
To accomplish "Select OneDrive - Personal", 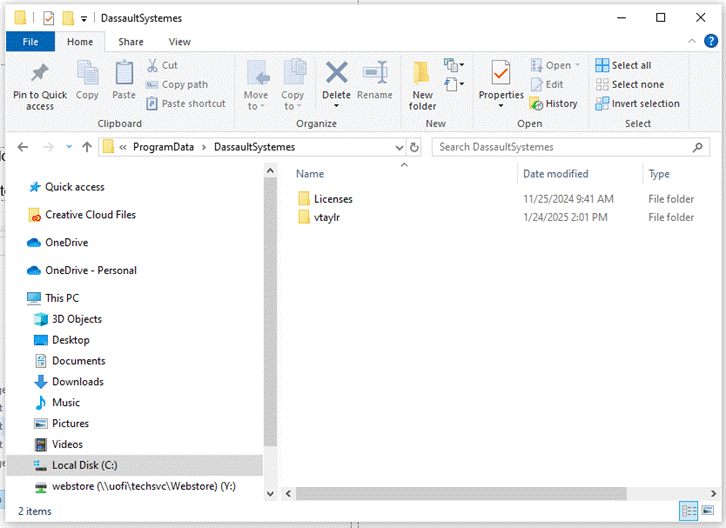I will point(91,270).
